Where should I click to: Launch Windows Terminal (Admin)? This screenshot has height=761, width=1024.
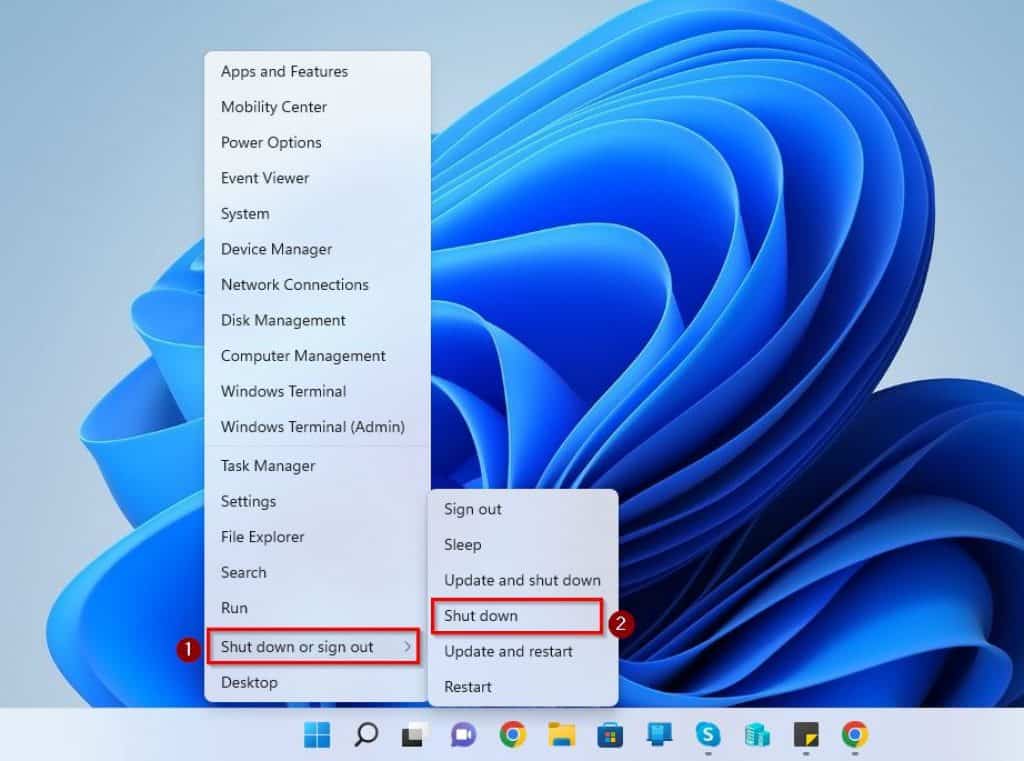317,427
